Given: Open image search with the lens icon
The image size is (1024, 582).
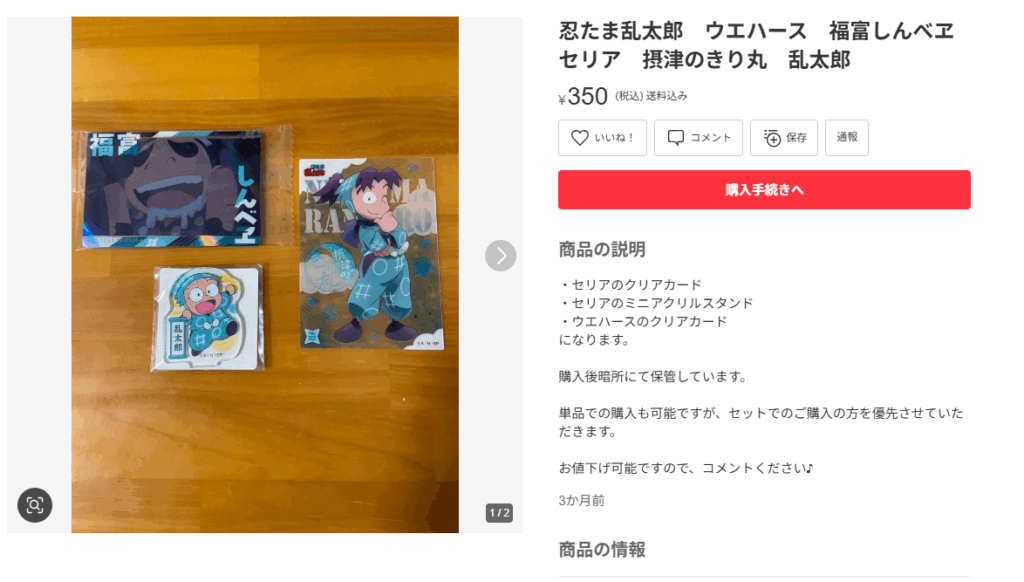Looking at the screenshot, I should coord(35,505).
